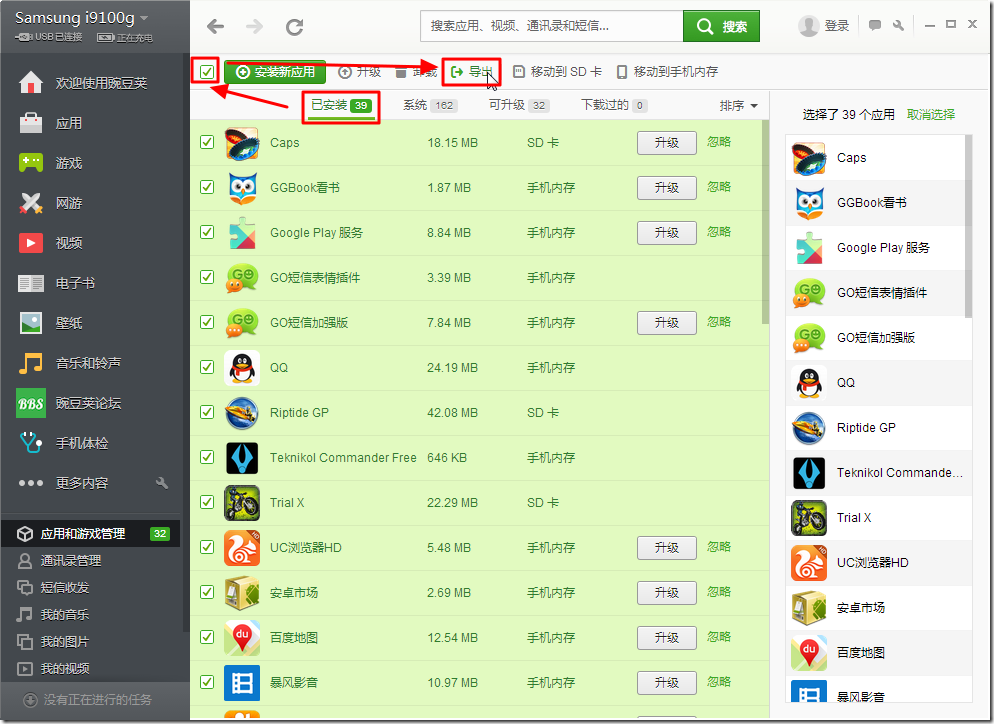This screenshot has width=994, height=724.
Task: Click the green 搜索 search button
Action: (721, 27)
